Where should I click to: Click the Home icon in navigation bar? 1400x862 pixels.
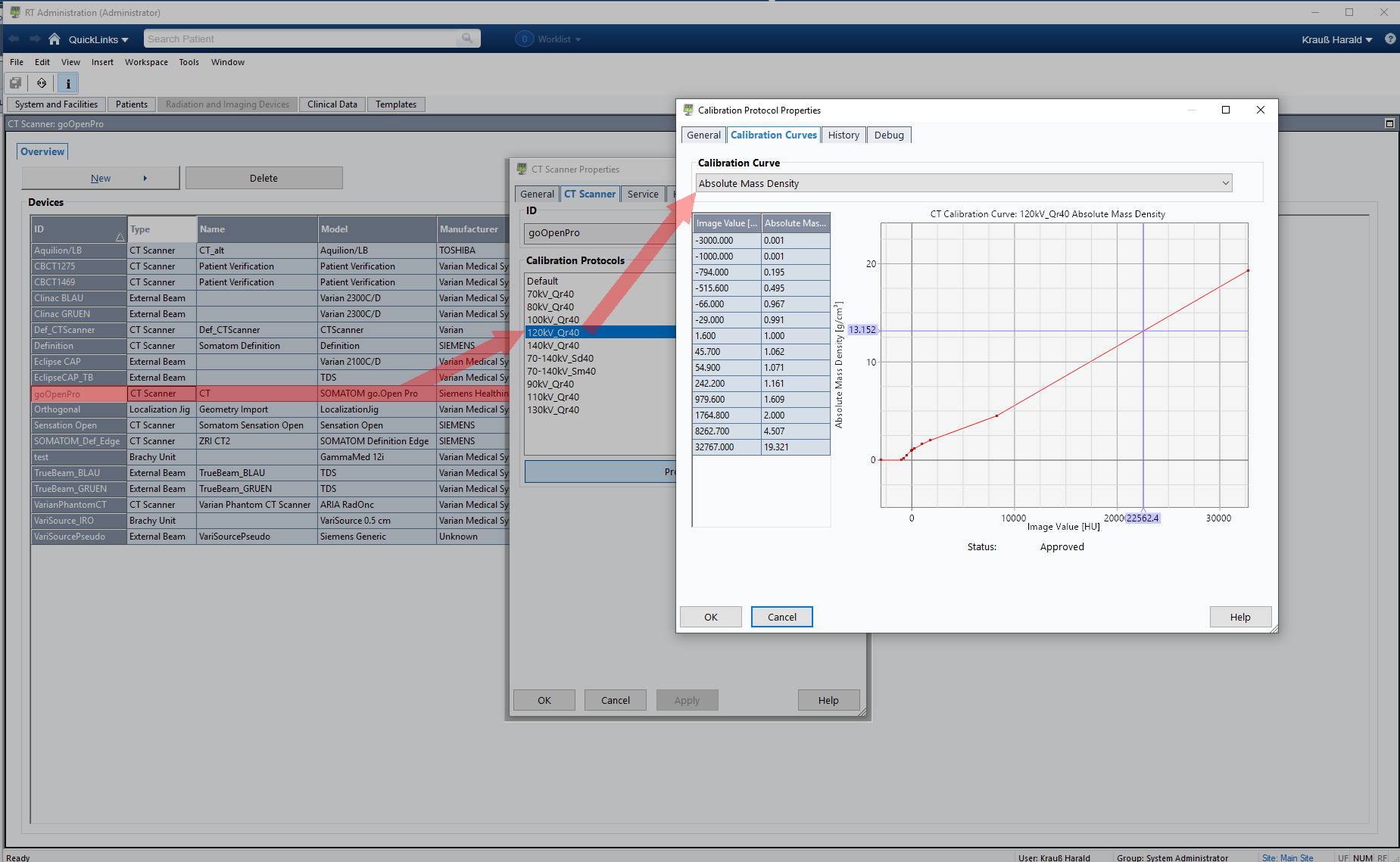click(54, 39)
